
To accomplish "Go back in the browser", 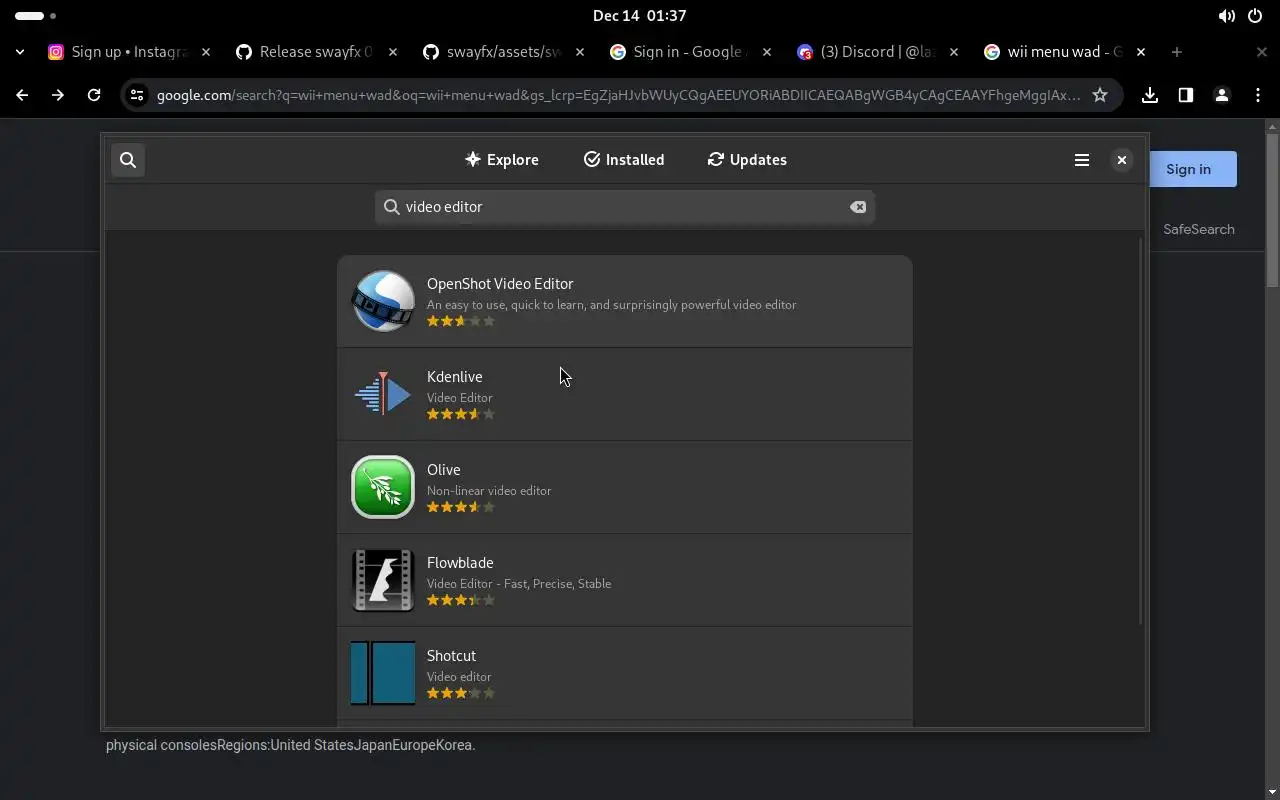I will pyautogui.click(x=22, y=95).
